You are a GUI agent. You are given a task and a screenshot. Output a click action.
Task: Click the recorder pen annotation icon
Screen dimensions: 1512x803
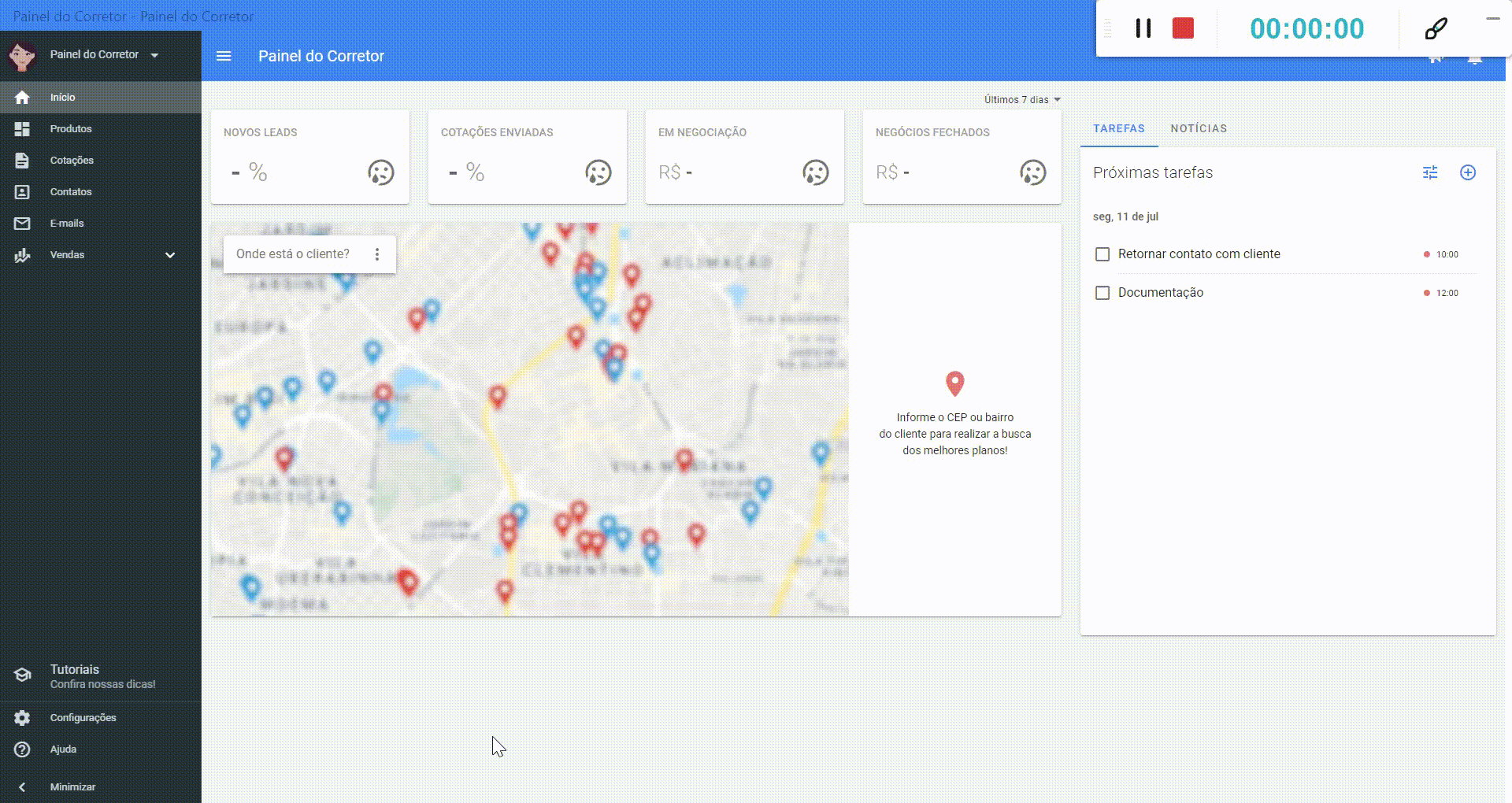click(1436, 28)
